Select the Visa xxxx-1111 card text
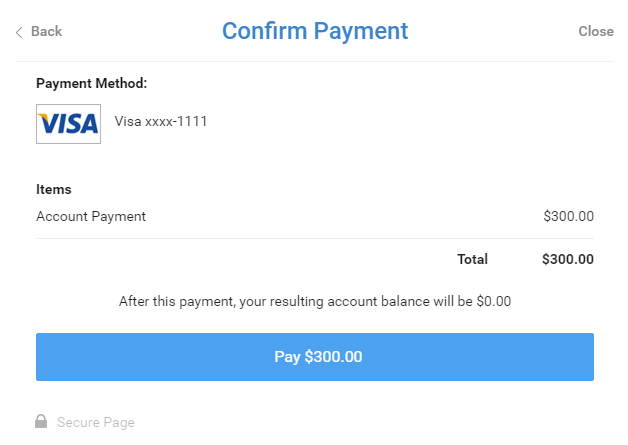This screenshot has width=628, height=445. (x=161, y=122)
